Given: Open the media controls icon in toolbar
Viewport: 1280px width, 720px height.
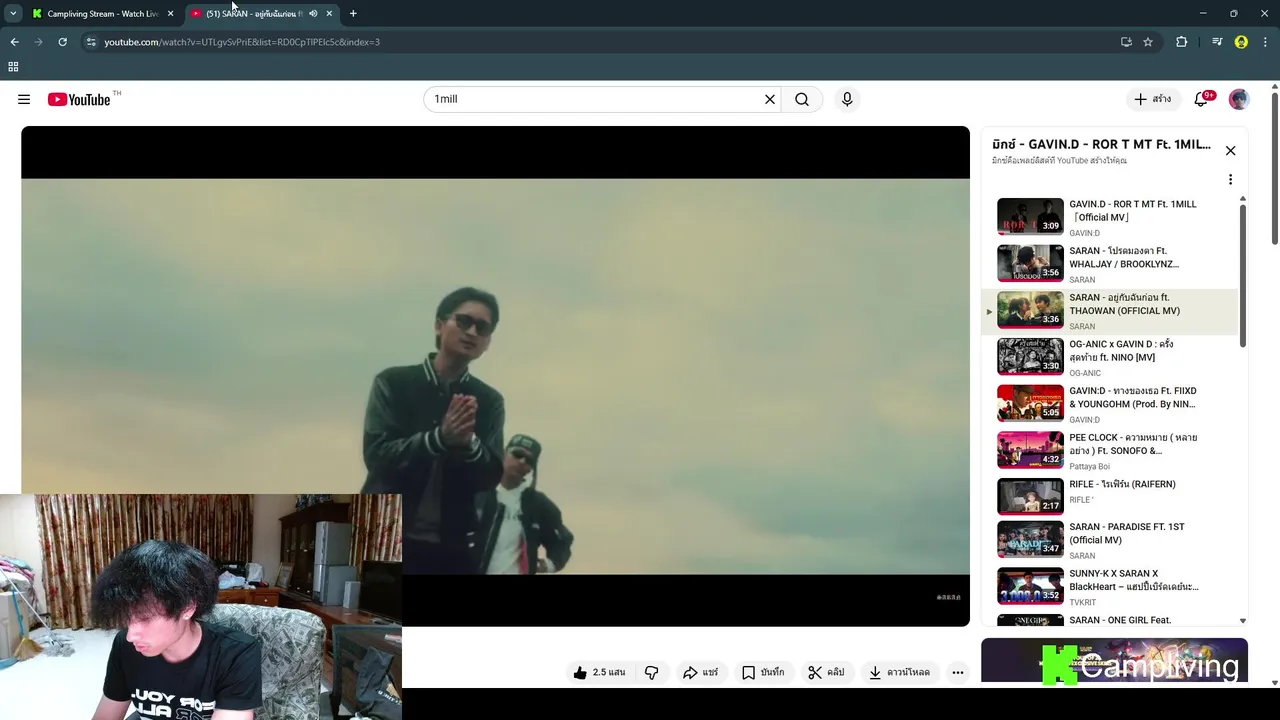Looking at the screenshot, I should (x=1217, y=42).
